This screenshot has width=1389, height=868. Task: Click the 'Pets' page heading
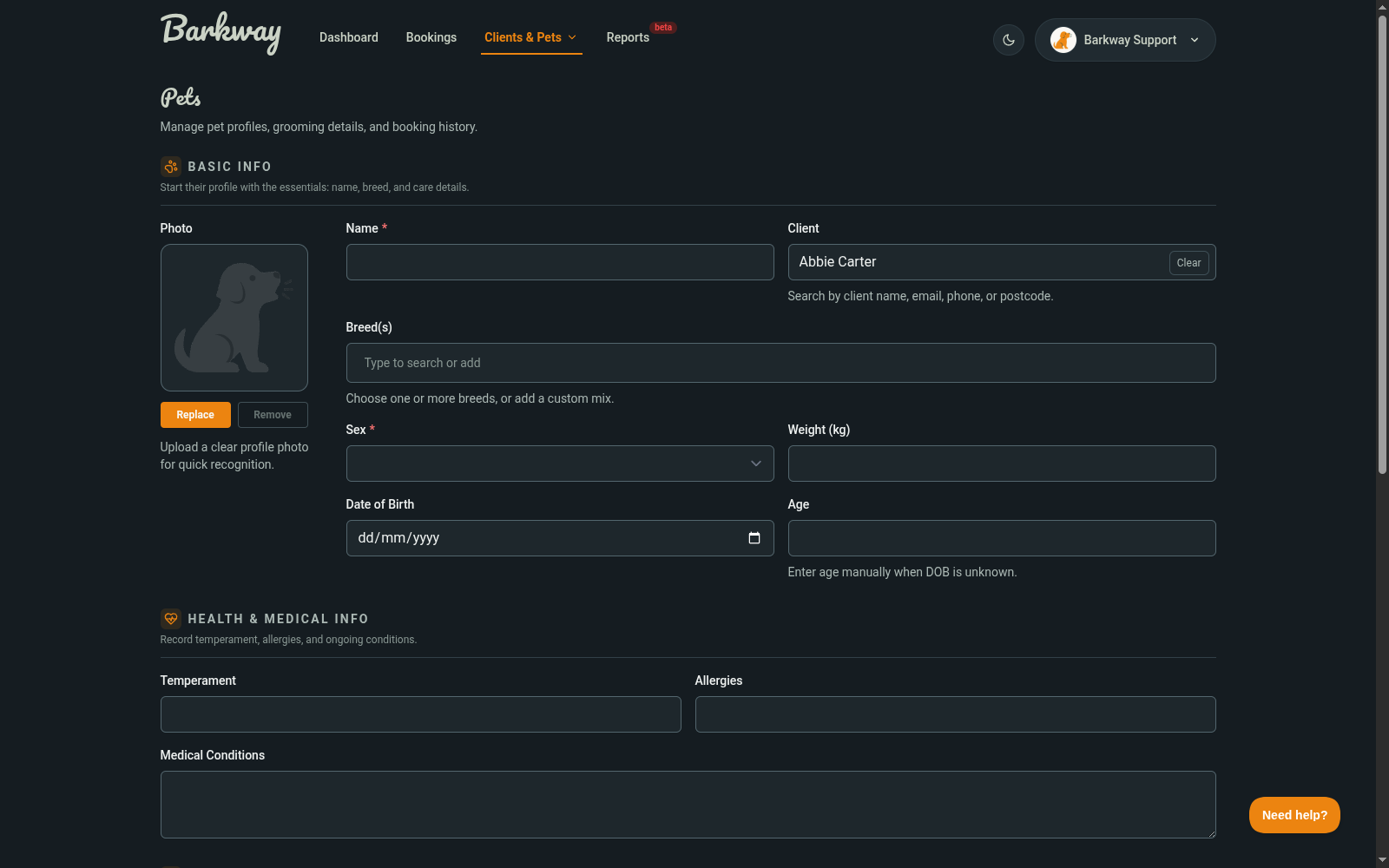pos(181,97)
